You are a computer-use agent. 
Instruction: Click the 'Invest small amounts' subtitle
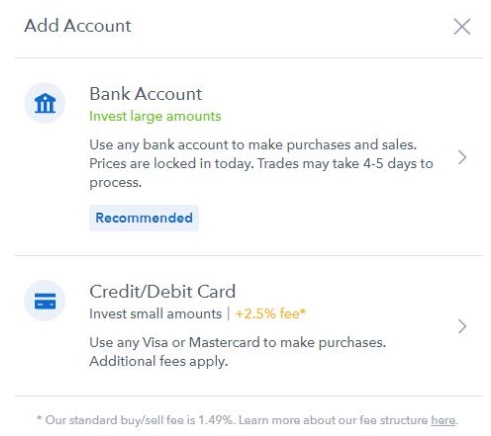pyautogui.click(x=155, y=314)
